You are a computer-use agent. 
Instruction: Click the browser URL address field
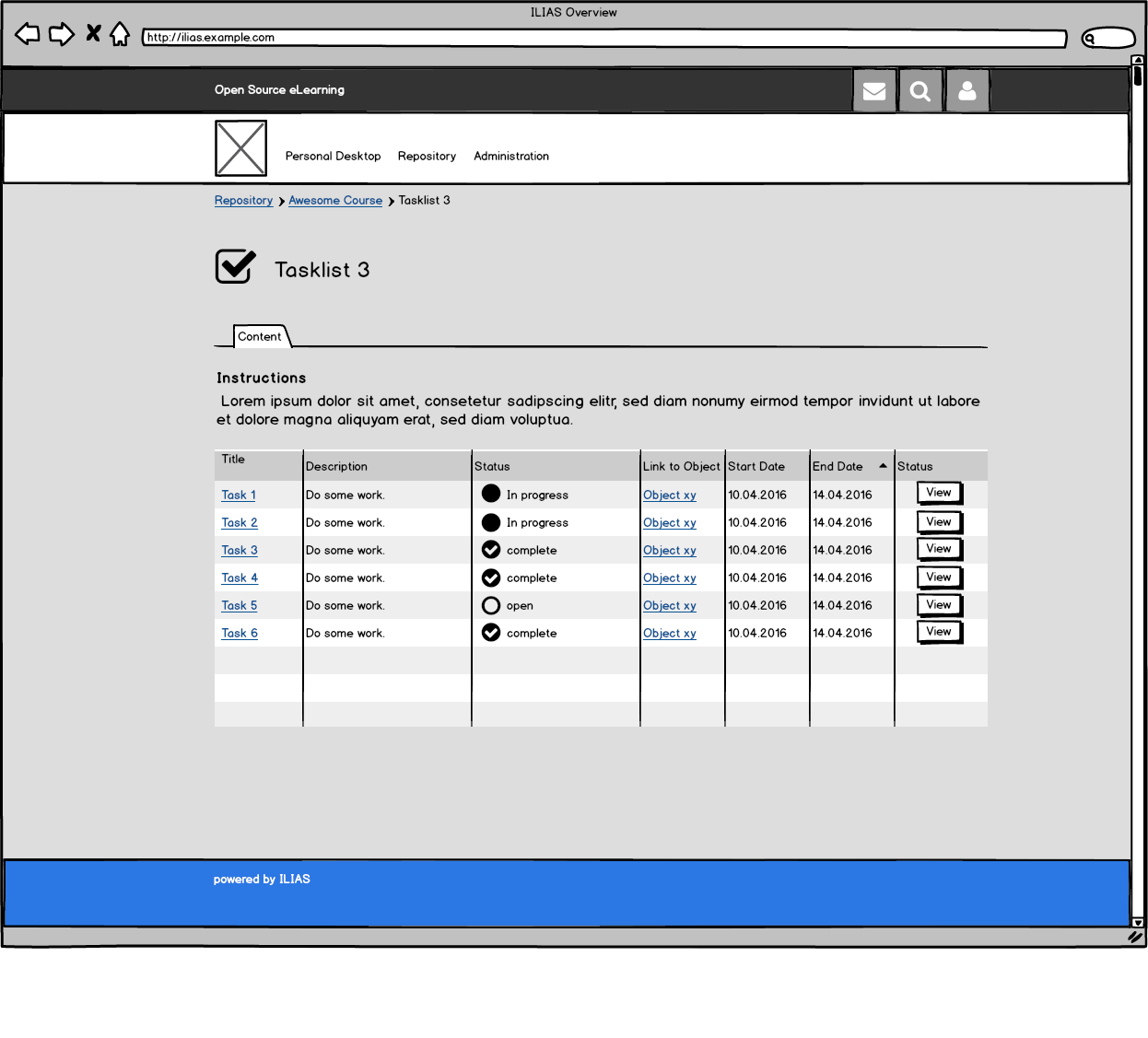(x=603, y=38)
